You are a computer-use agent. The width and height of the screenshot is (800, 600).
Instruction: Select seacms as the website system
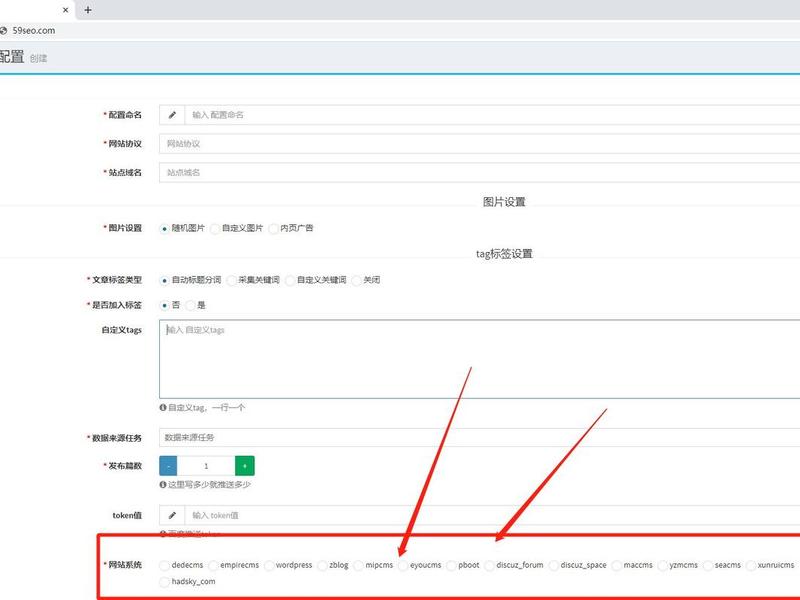click(x=708, y=565)
